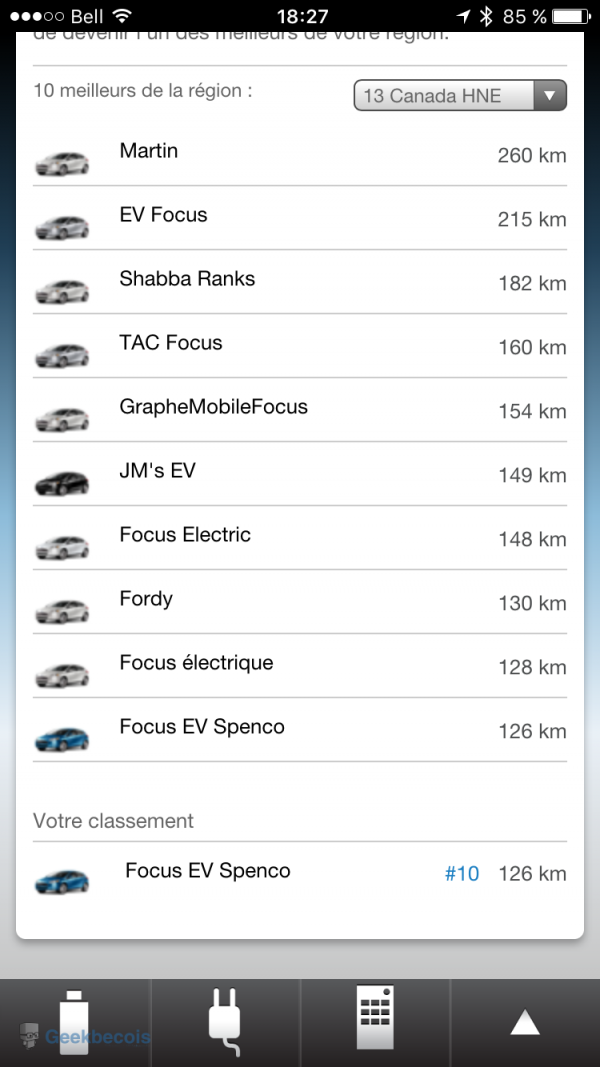Tap the Bluetooth status icon
The image size is (600, 1067).
(x=487, y=16)
